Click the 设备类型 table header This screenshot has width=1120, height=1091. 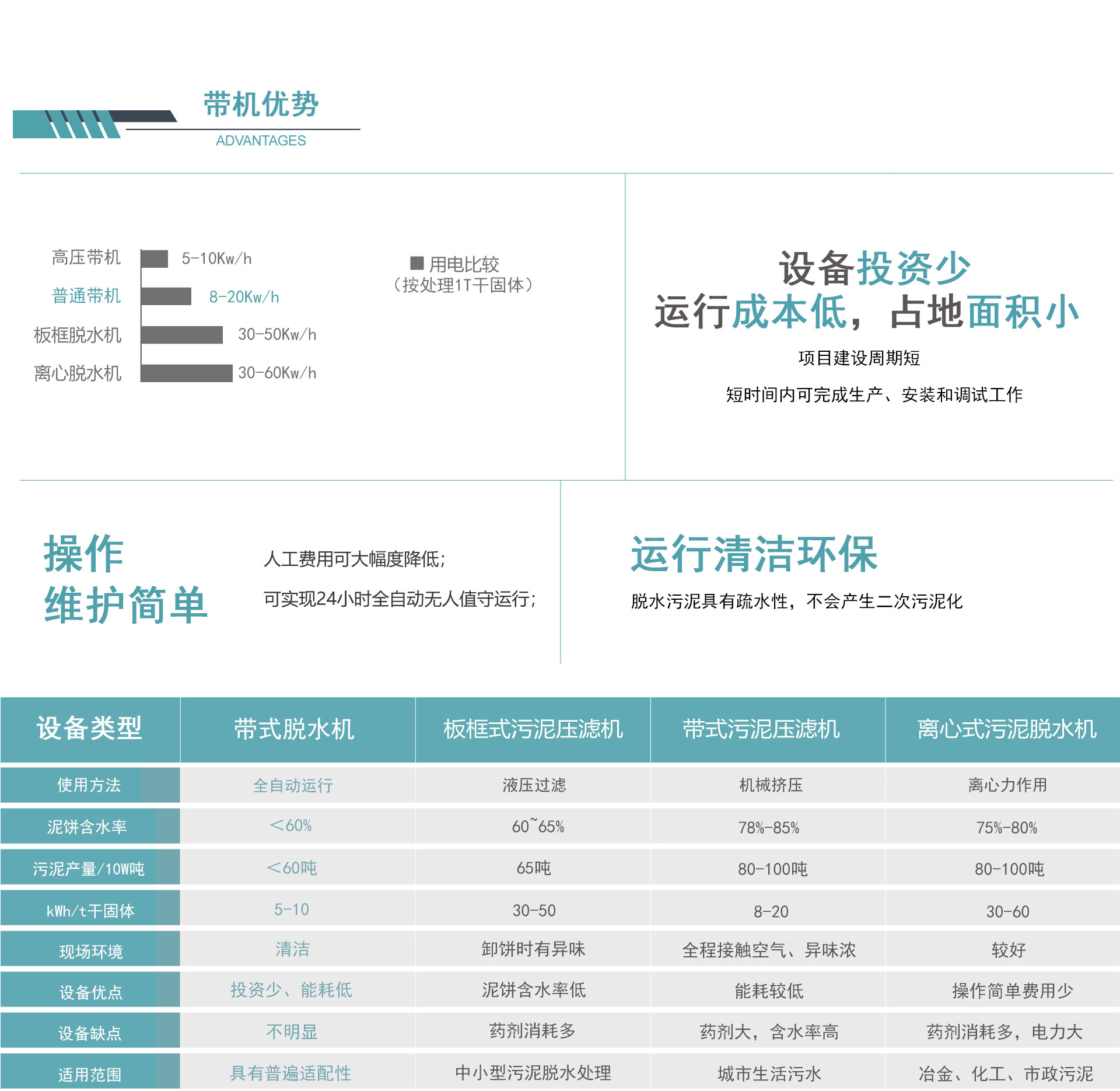[x=89, y=729]
